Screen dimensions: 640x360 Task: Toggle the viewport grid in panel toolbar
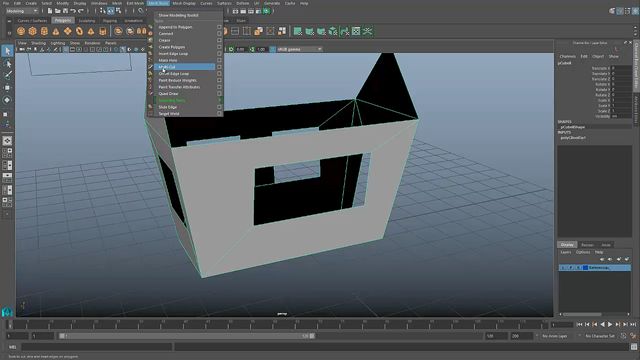66,49
